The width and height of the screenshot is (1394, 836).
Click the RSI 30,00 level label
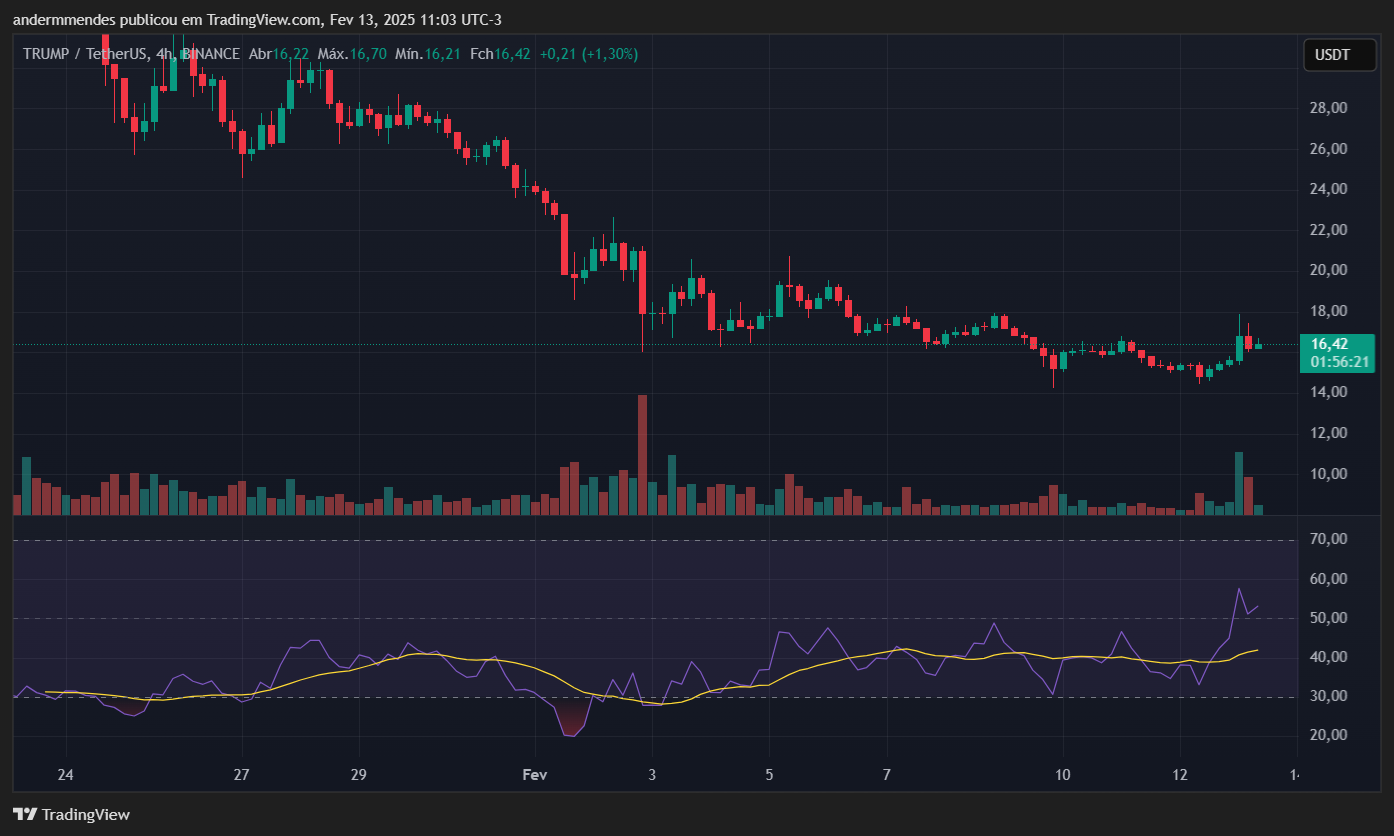pos(1328,696)
